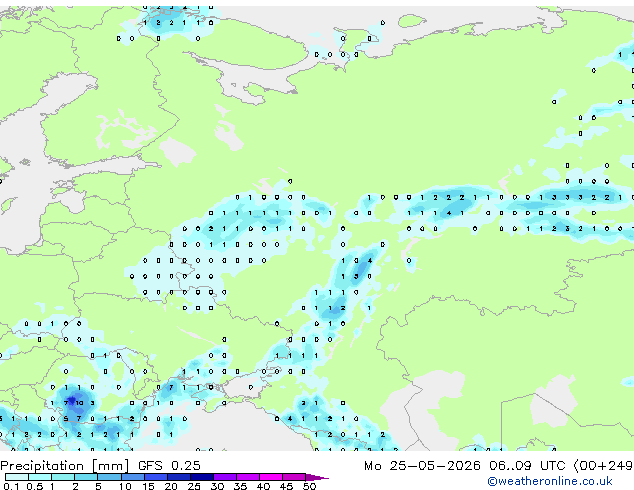
Task: Click the 1–2 mm legend swatch
Action: coord(63,477)
